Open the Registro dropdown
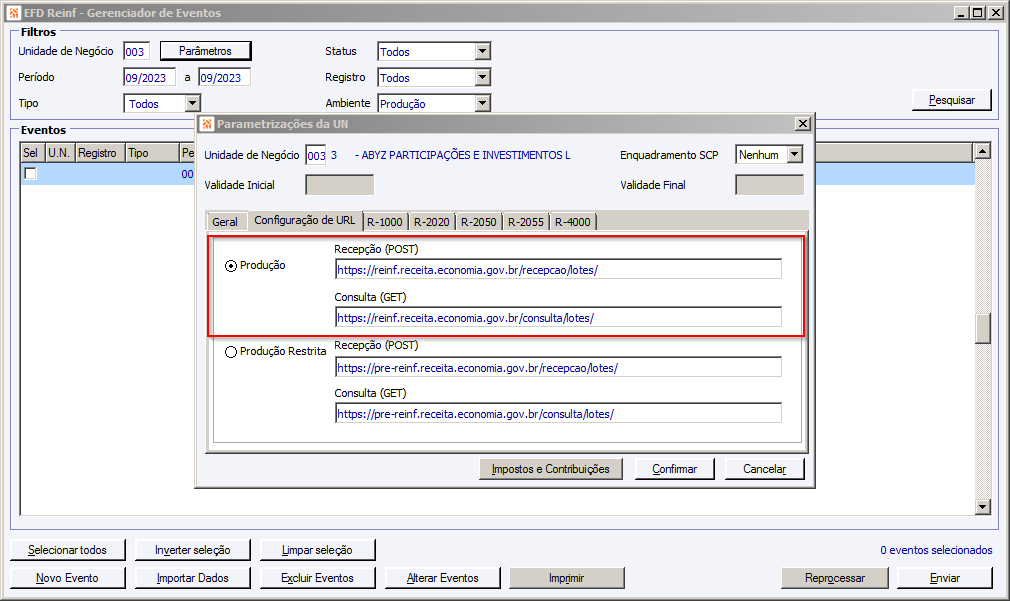The width and height of the screenshot is (1010, 601). 482,77
